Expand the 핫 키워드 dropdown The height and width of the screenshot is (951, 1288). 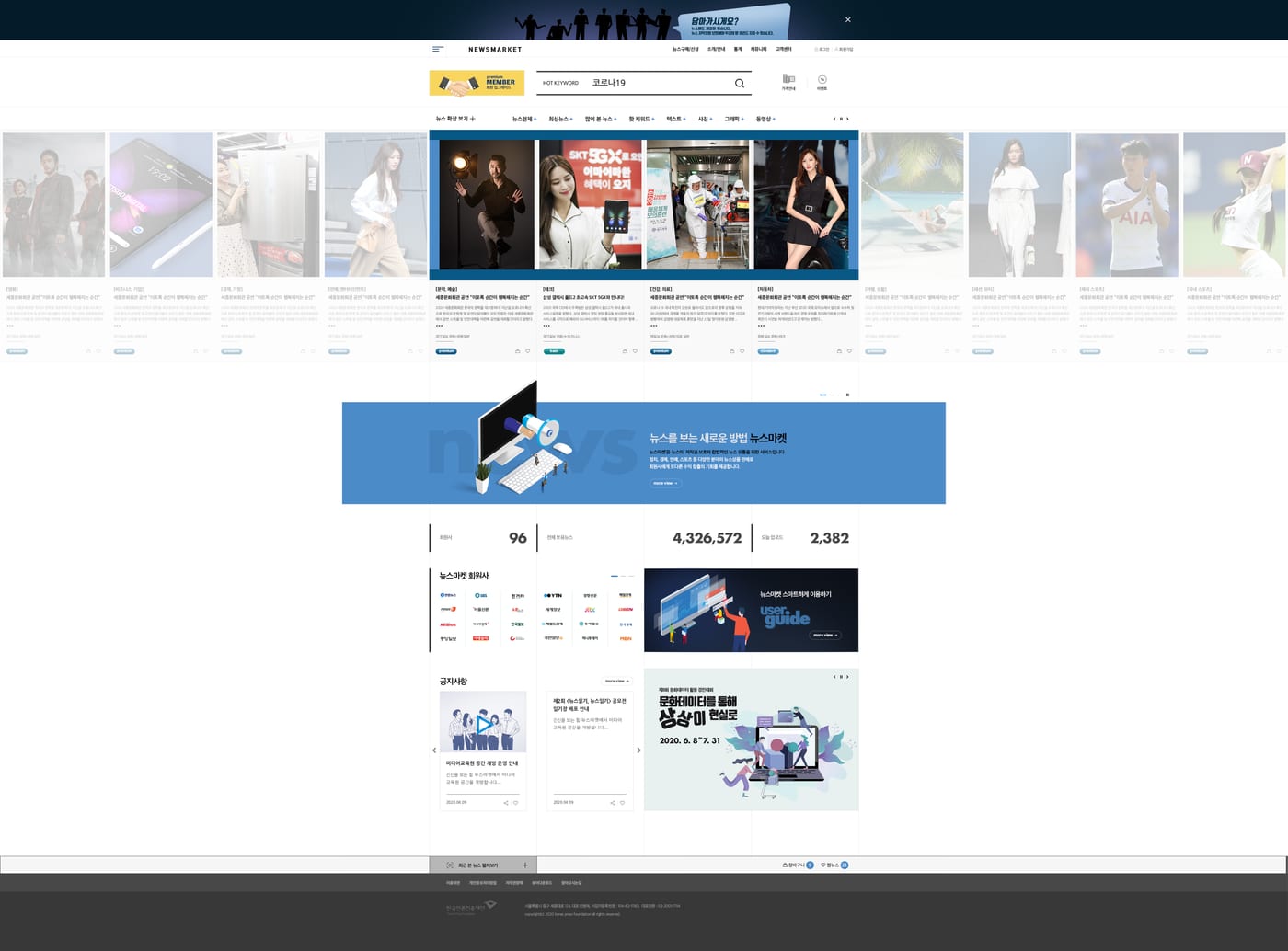pos(642,119)
